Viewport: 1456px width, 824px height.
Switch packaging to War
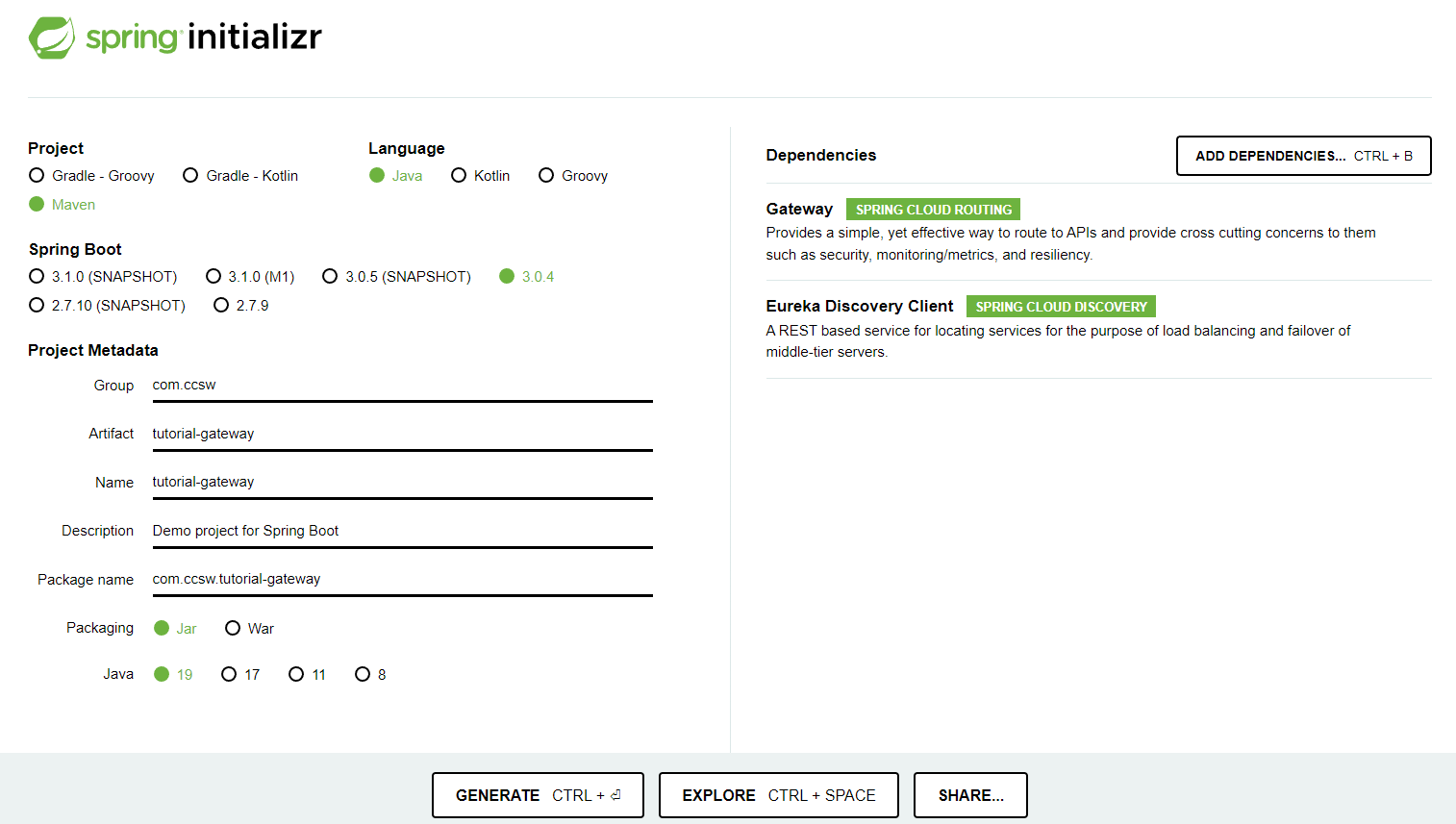click(233, 628)
